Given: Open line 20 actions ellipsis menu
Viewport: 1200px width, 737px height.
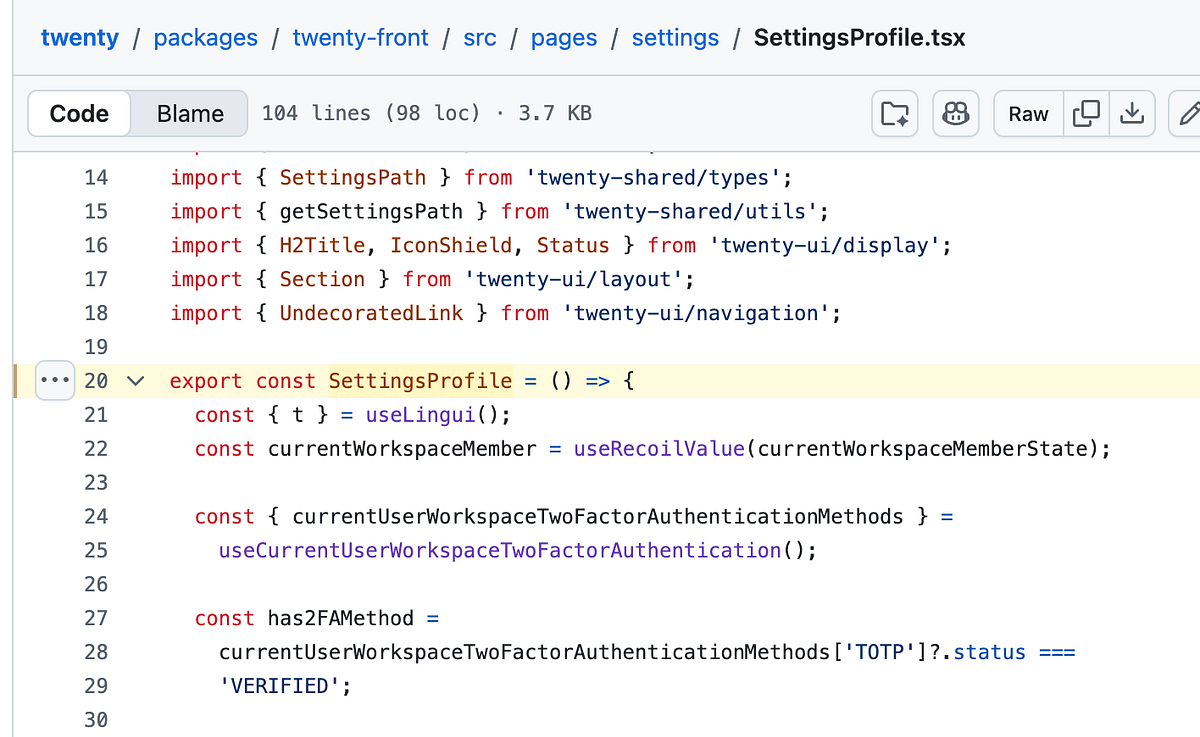Looking at the screenshot, I should (x=53, y=381).
